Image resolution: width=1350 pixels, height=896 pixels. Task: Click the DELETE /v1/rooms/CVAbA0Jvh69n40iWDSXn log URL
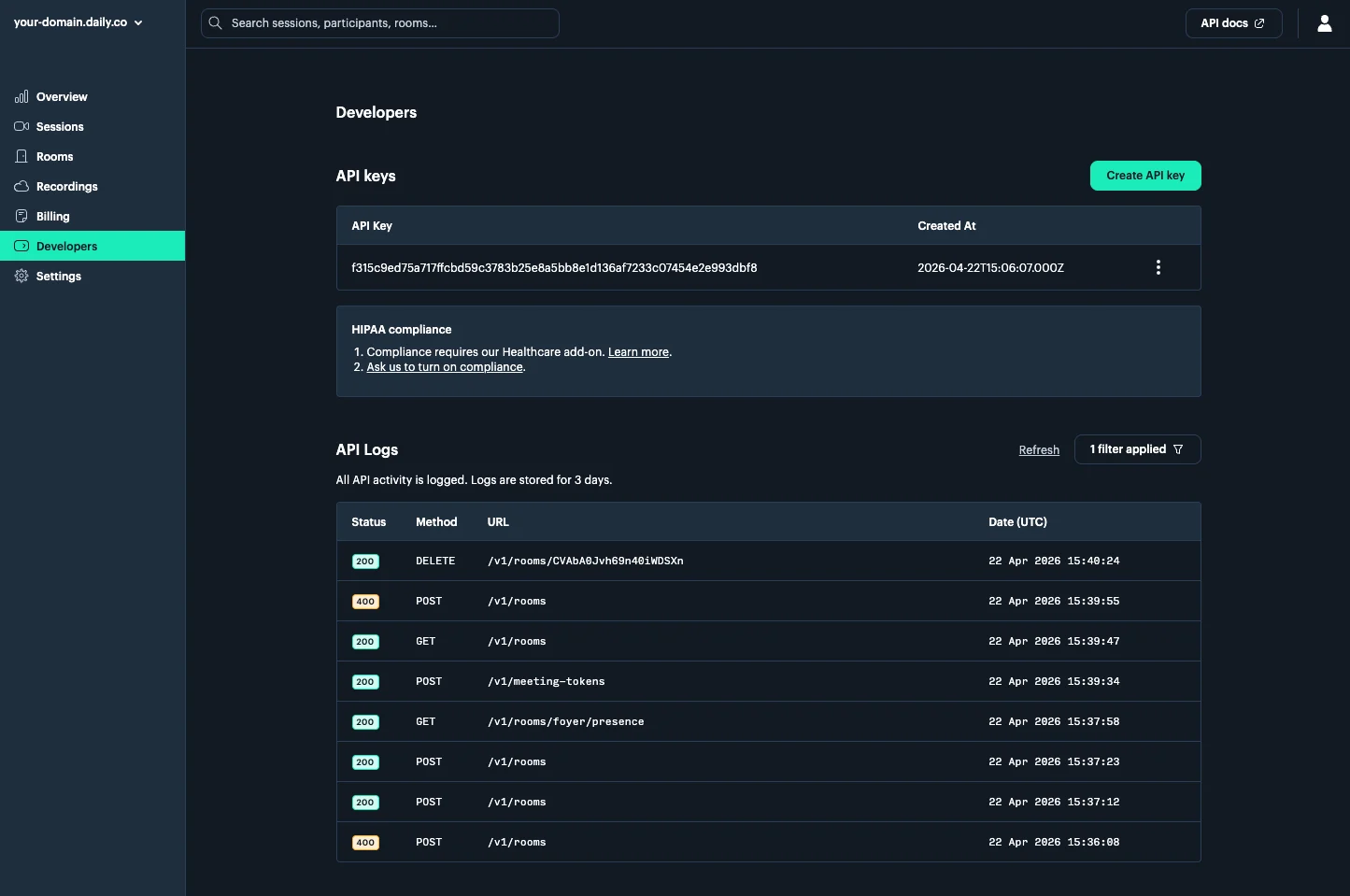click(585, 561)
